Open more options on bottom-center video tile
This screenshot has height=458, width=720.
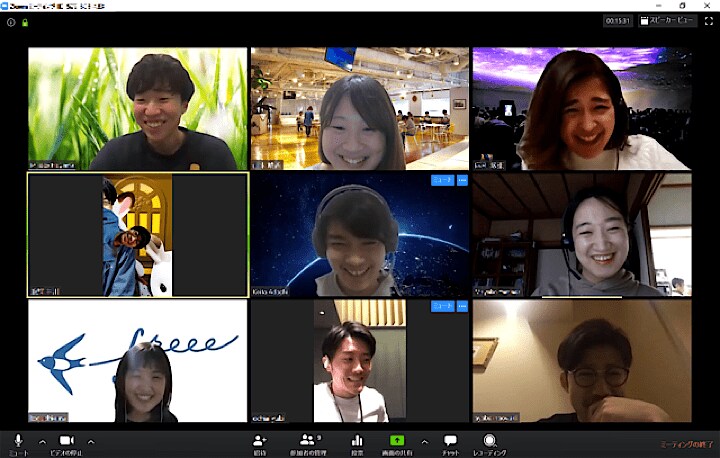pyautogui.click(x=462, y=307)
